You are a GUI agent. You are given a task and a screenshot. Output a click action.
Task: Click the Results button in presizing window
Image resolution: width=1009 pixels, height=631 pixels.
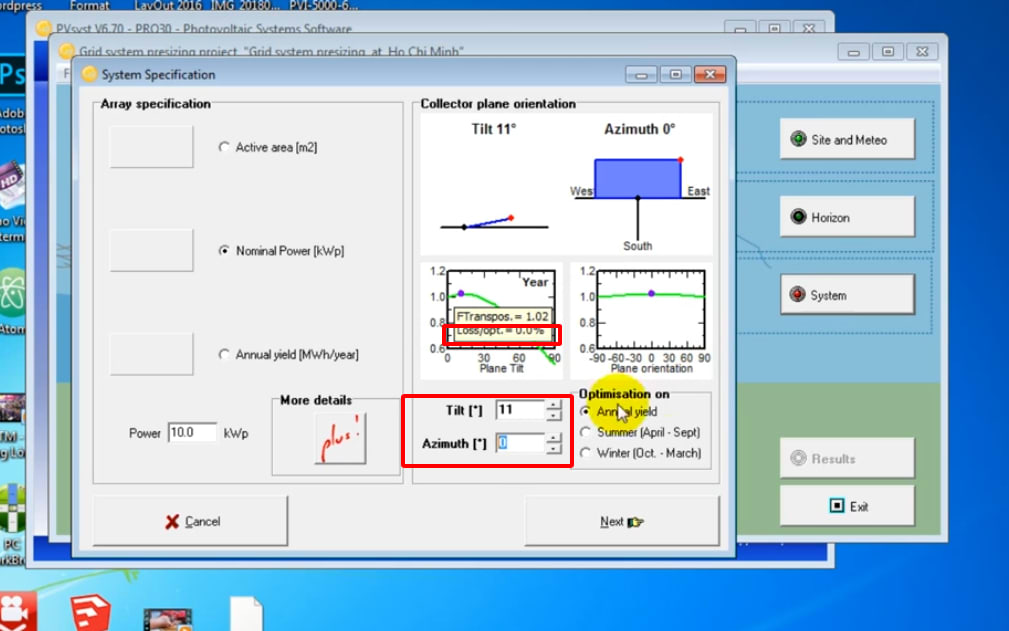tap(847, 458)
